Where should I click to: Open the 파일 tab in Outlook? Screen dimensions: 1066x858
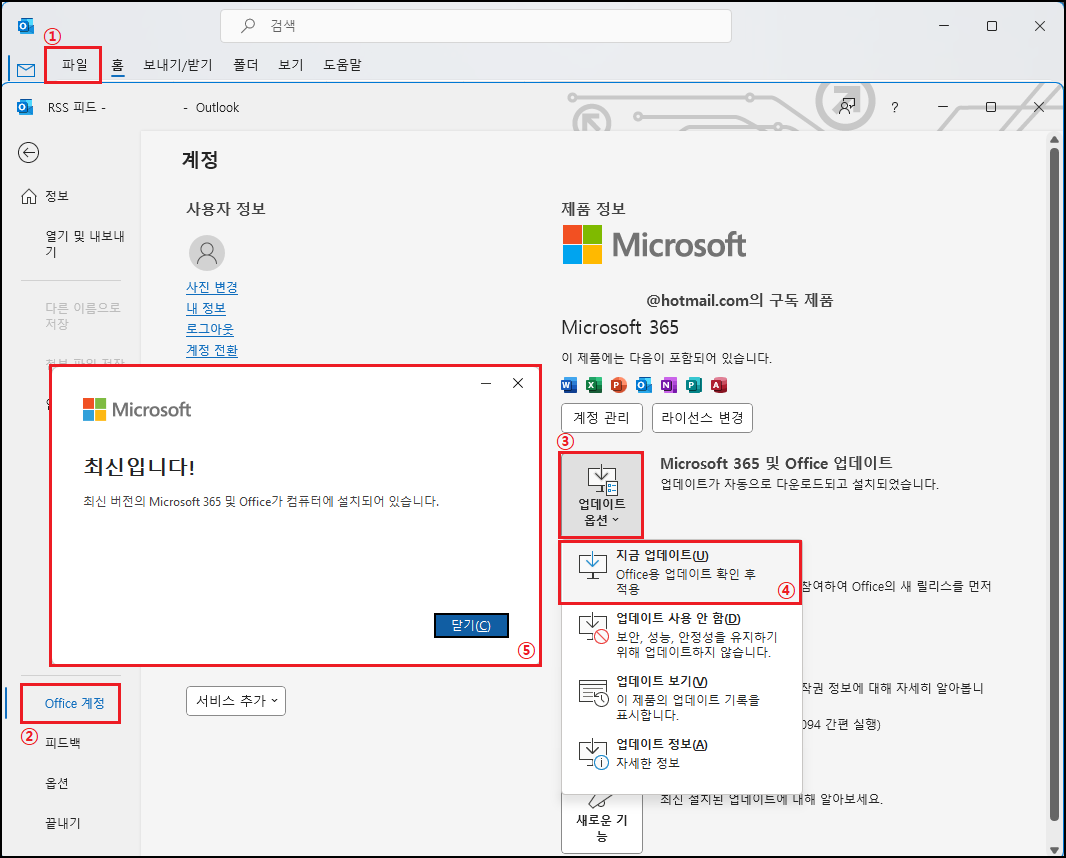[74, 65]
